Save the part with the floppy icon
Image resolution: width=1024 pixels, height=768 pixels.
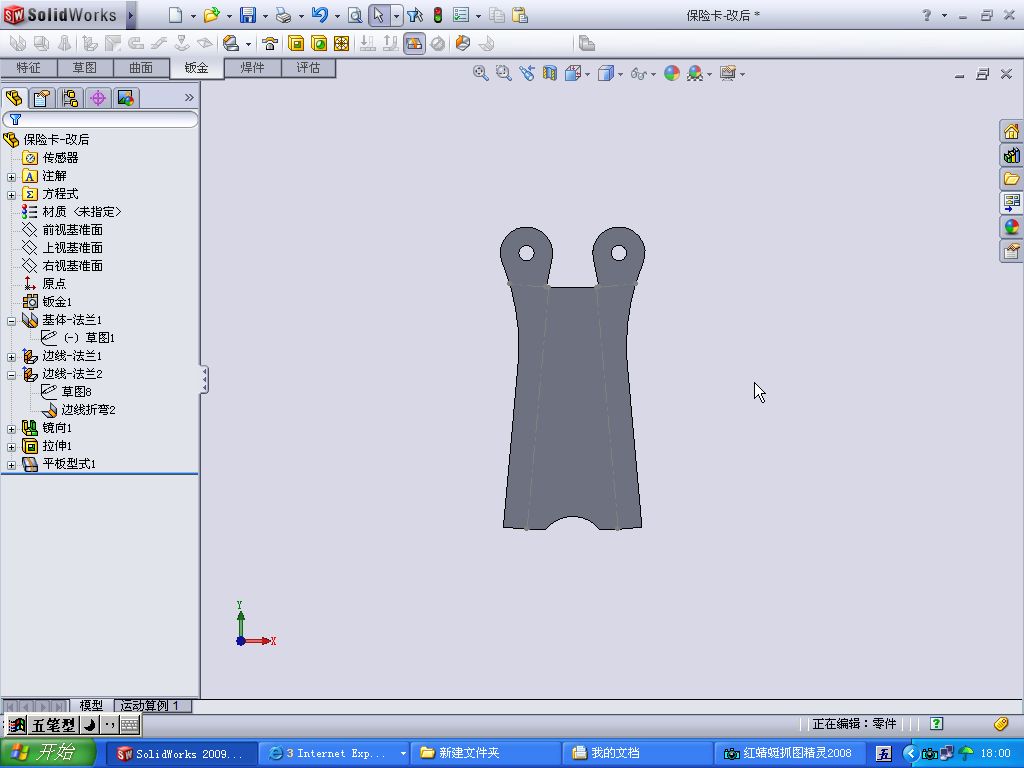248,15
